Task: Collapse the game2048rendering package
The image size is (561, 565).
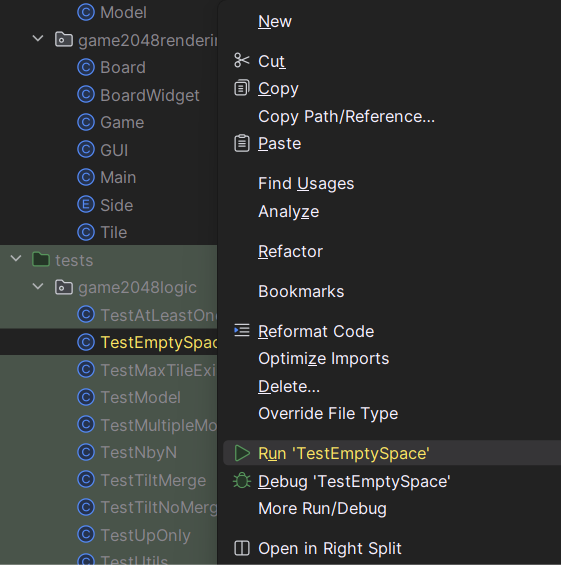Action: 38,39
